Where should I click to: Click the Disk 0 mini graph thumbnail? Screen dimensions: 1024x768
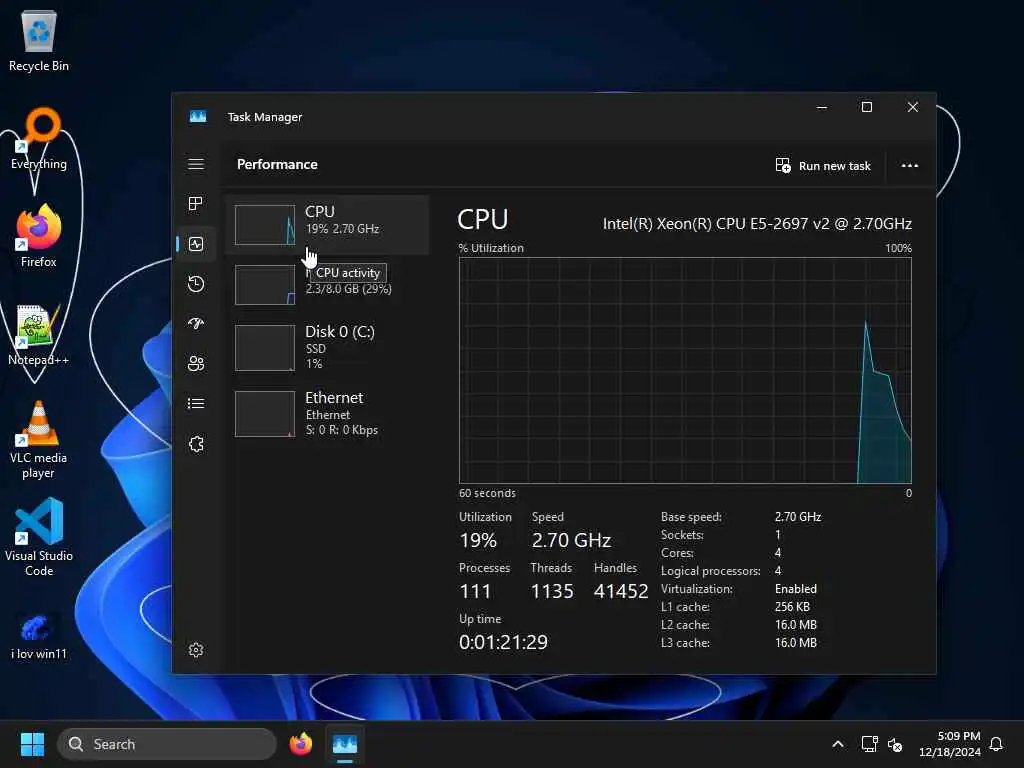click(x=264, y=348)
